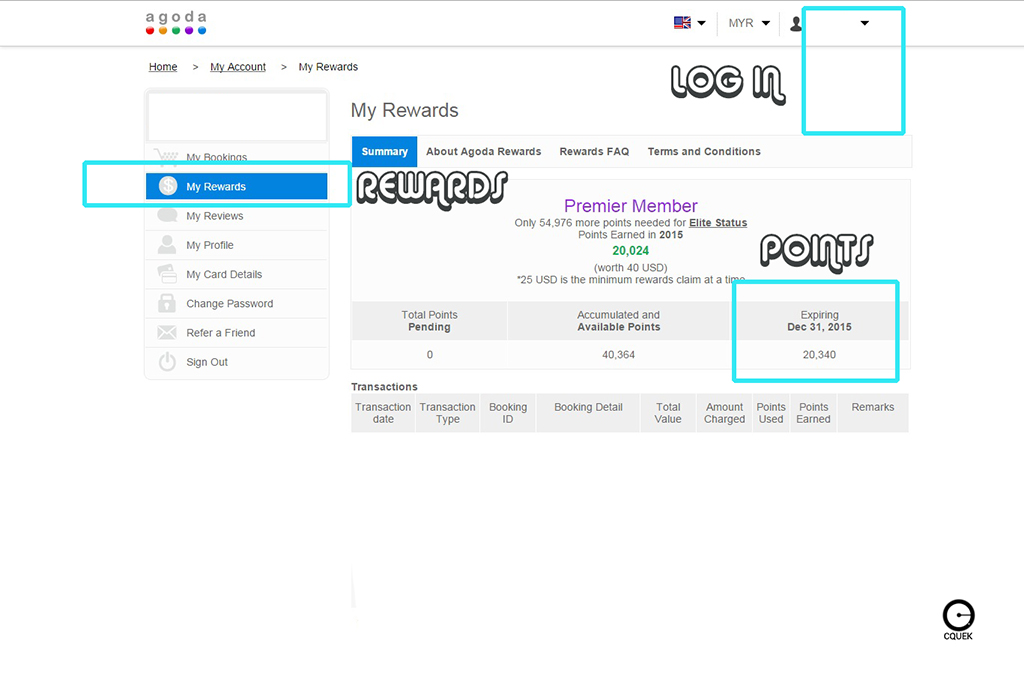Viewport: 1024px width, 679px height.
Task: Open My Reviews in sidebar
Action: (x=236, y=215)
